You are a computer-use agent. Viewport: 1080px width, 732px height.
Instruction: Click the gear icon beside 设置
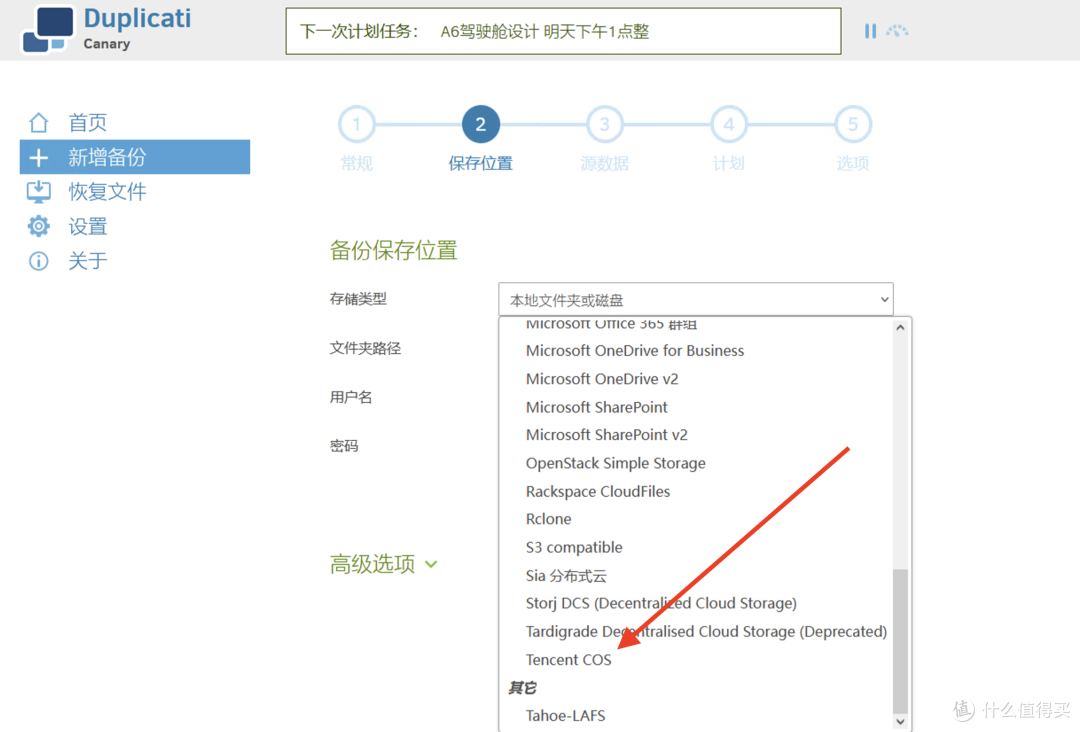(x=39, y=226)
